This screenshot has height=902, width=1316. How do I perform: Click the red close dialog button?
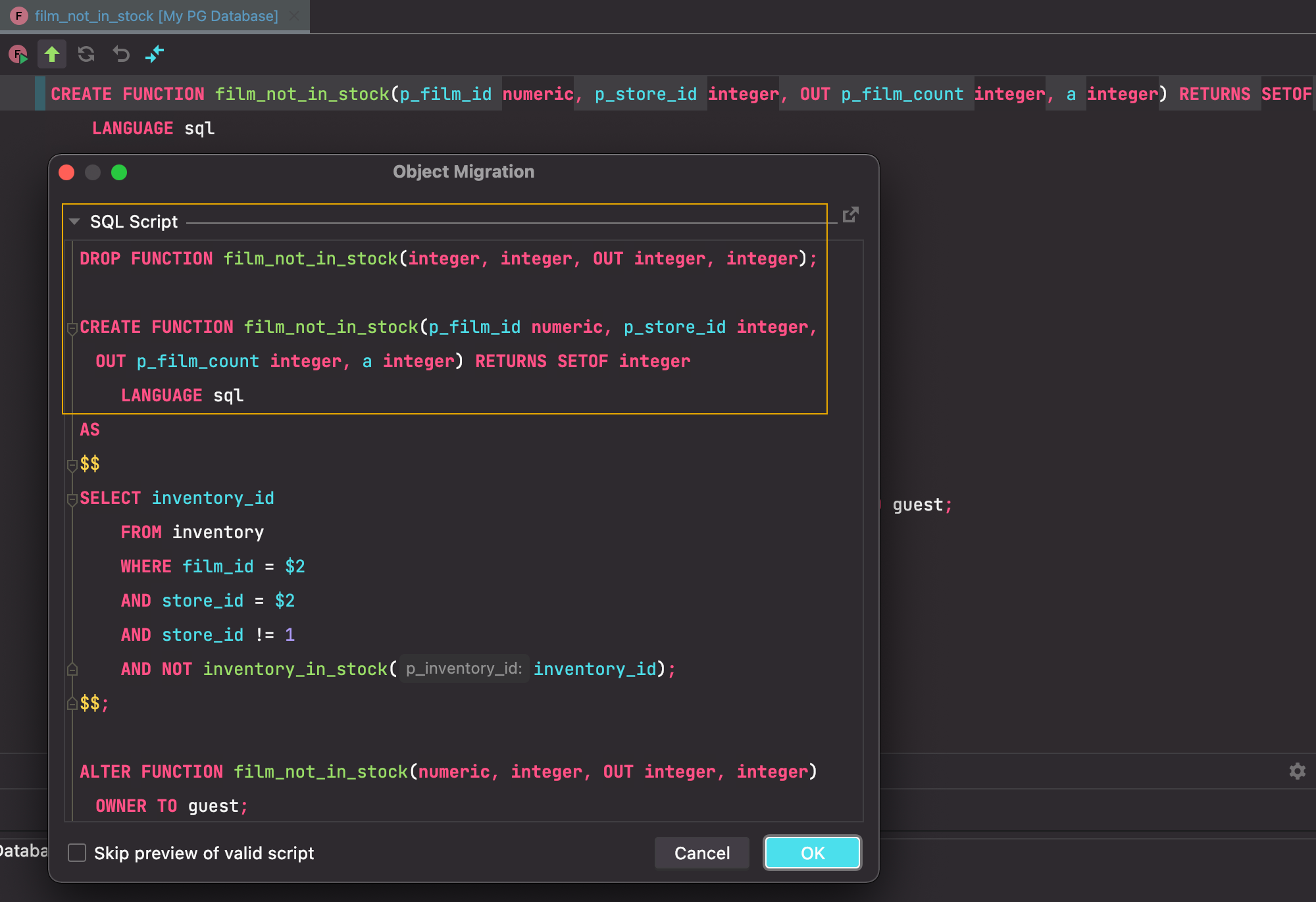(x=66, y=172)
